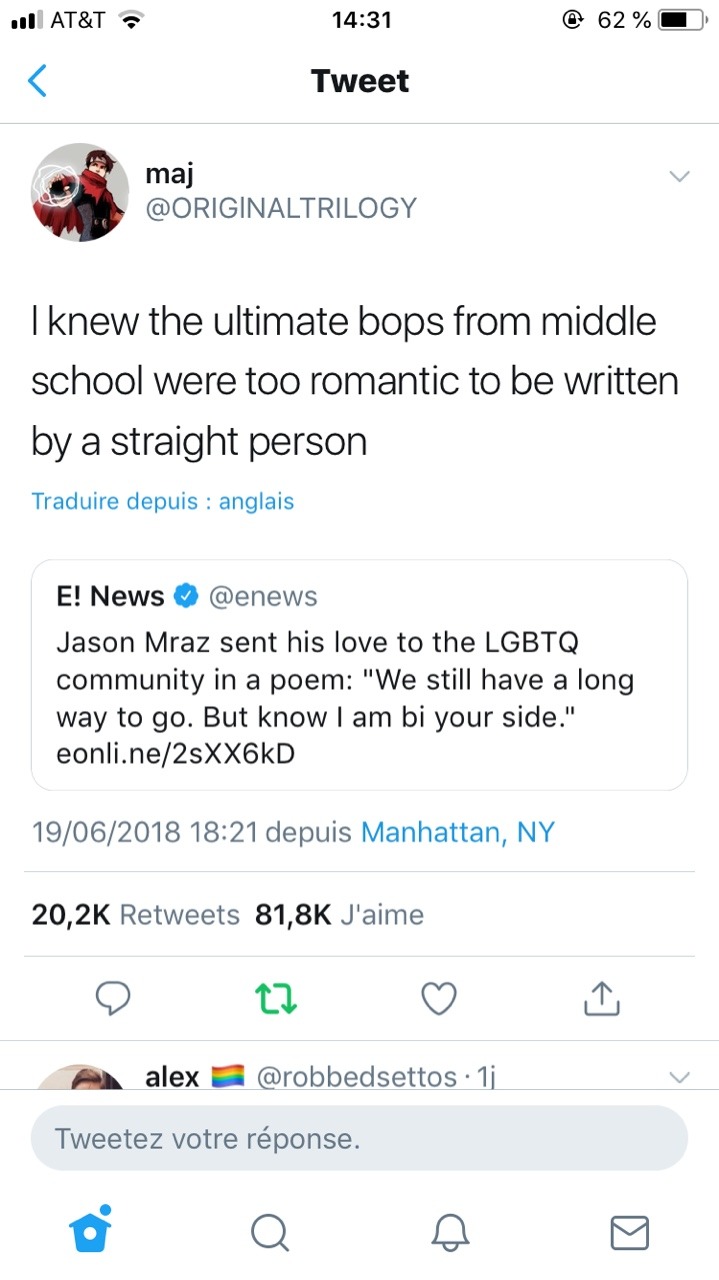
Task: Expand options chevron on alex's reply
Action: 679,1077
